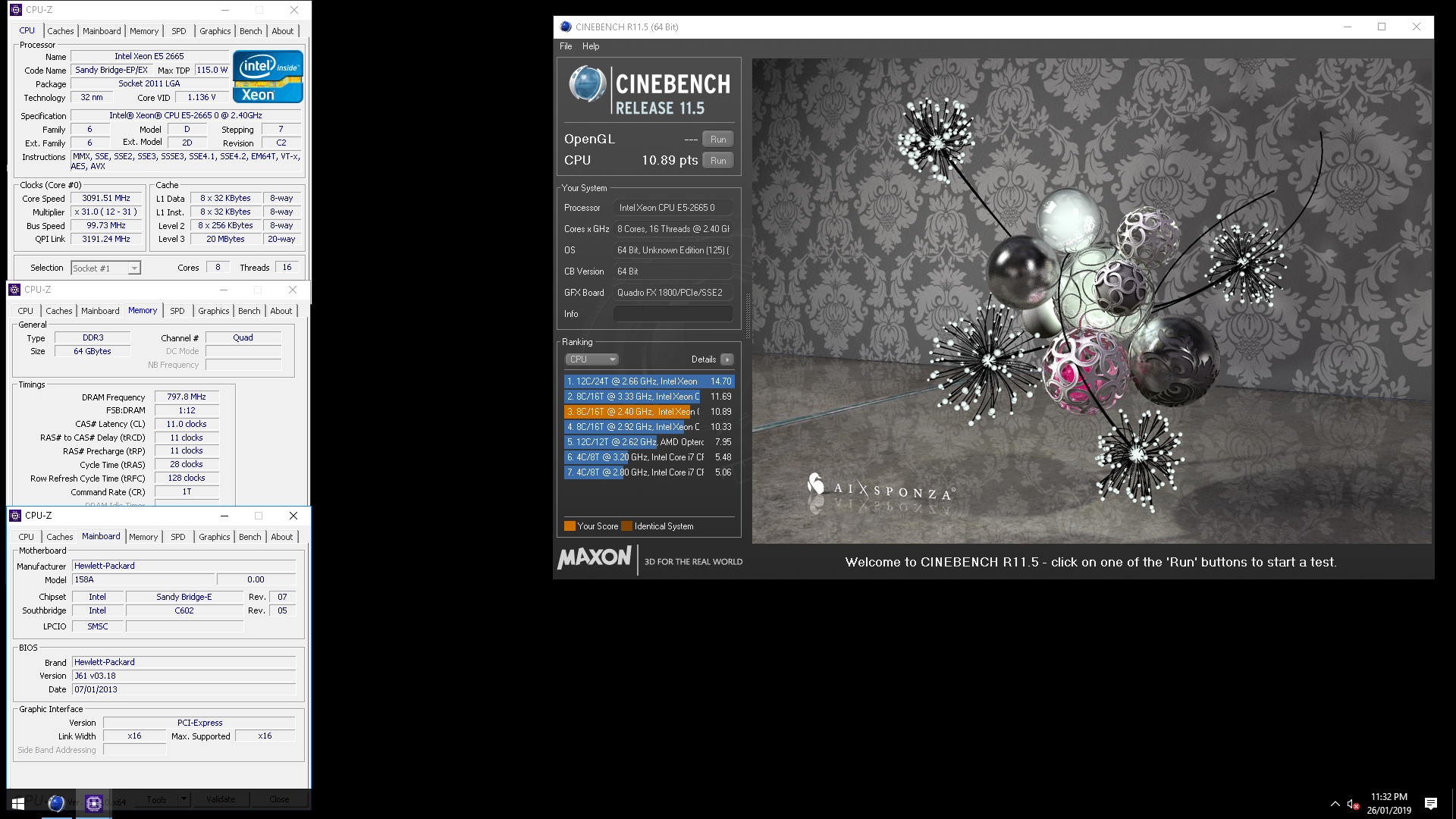The width and height of the screenshot is (1456, 819).
Task: Click the Details arrow button in Ranking
Action: click(726, 359)
